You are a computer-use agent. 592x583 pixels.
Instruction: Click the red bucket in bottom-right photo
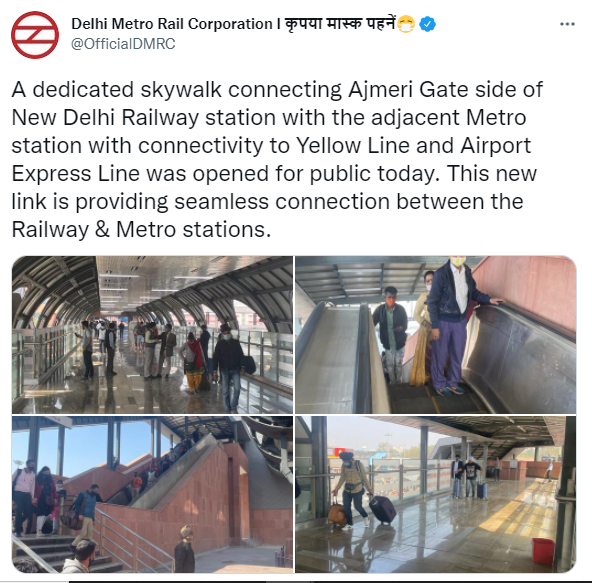(x=543, y=551)
